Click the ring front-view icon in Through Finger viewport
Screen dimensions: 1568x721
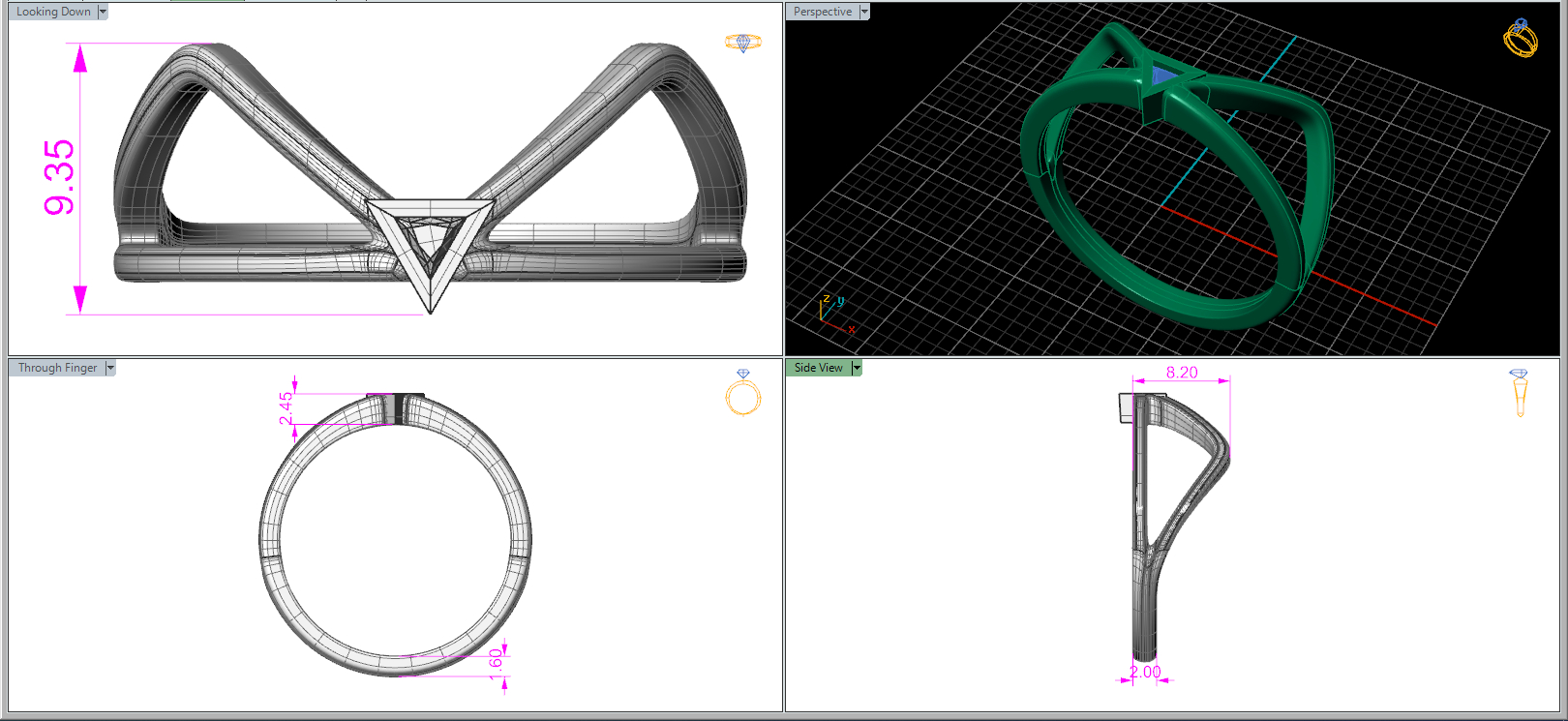tap(743, 392)
